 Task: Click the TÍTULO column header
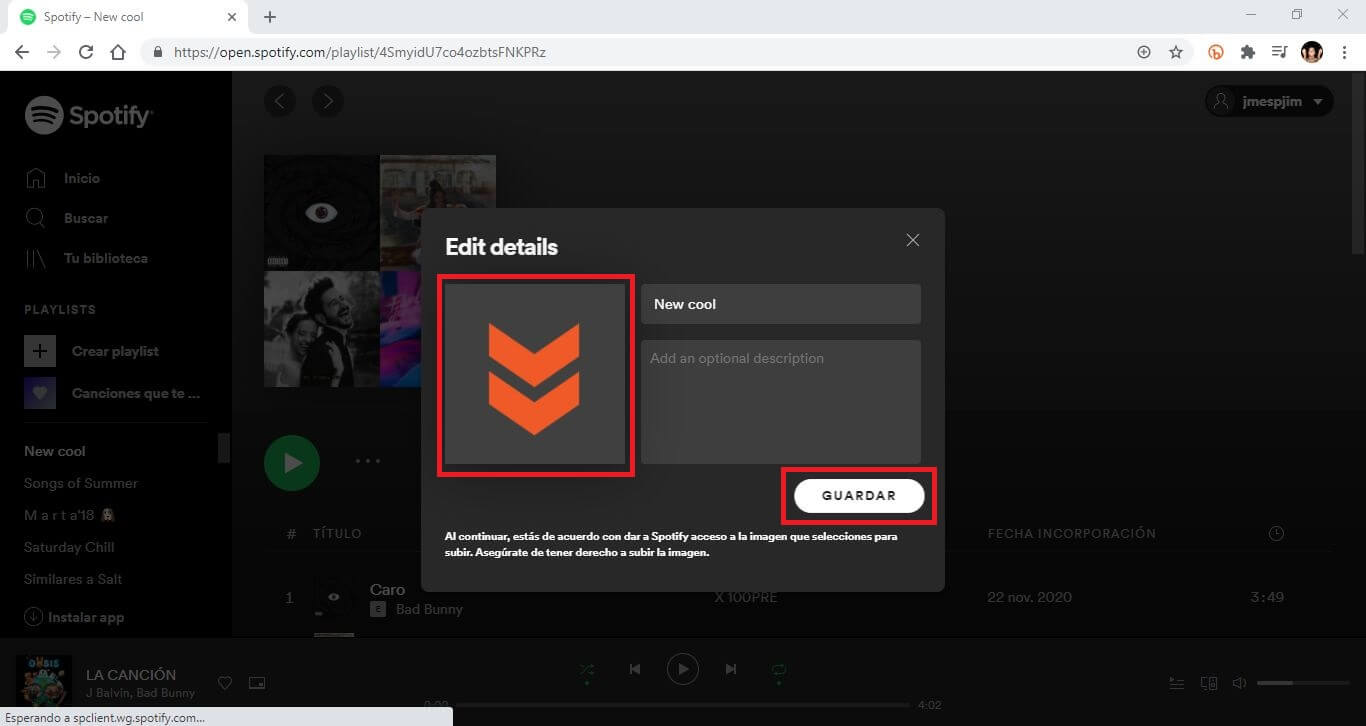pyautogui.click(x=337, y=534)
